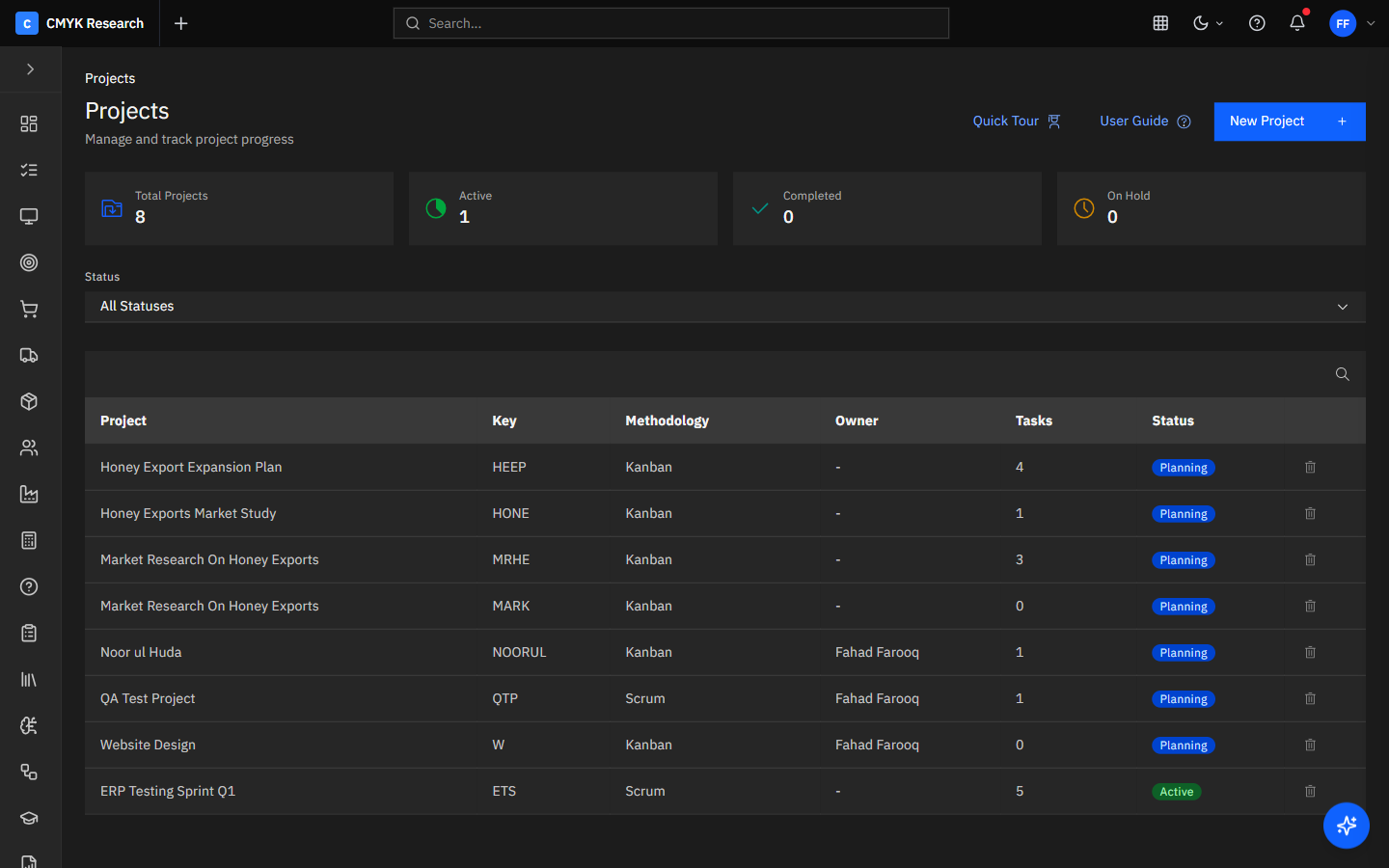Click the Active stat card
This screenshot has height=868, width=1389.
pyautogui.click(x=563, y=208)
